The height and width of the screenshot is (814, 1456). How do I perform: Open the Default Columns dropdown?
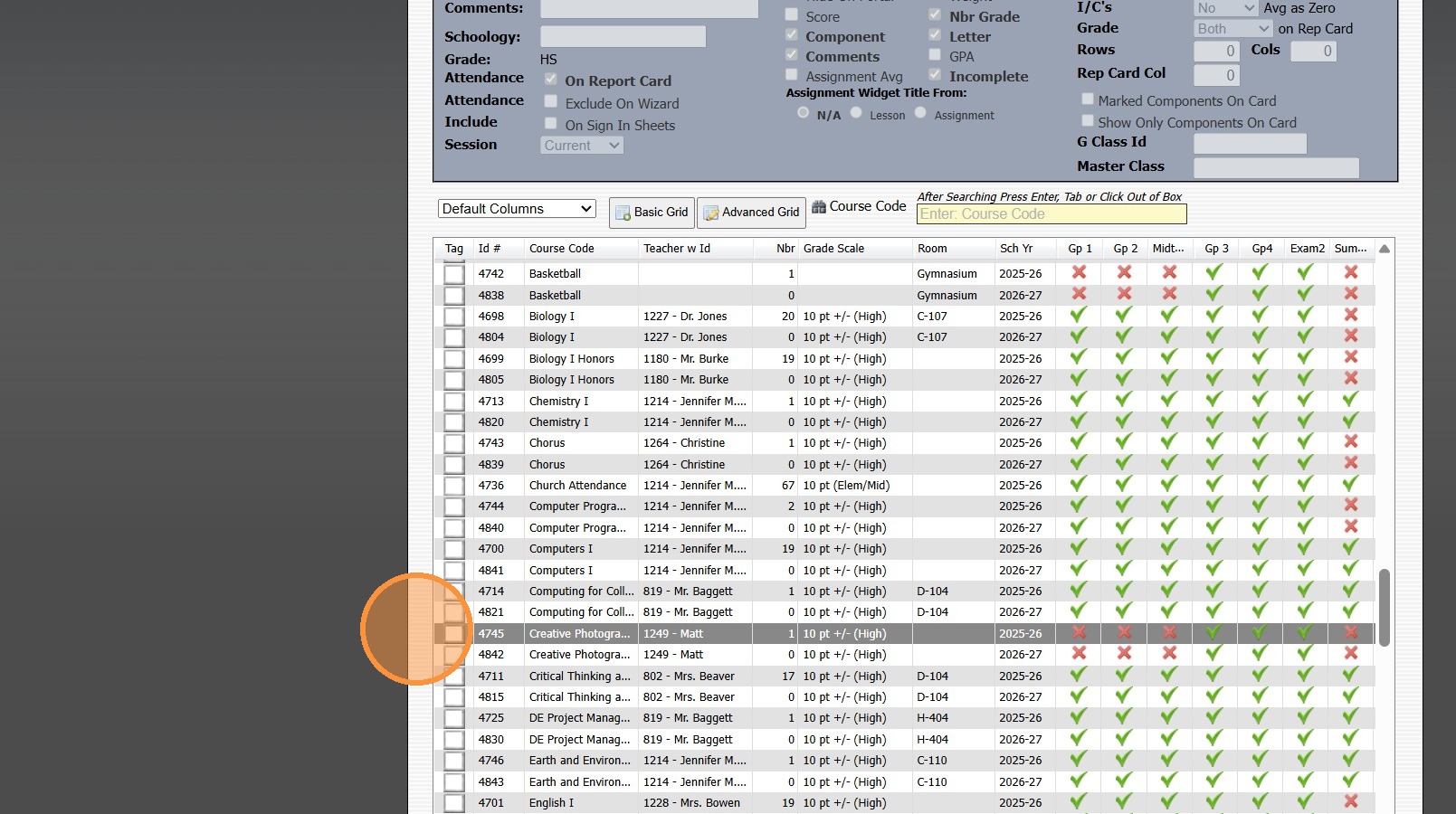pyautogui.click(x=517, y=209)
